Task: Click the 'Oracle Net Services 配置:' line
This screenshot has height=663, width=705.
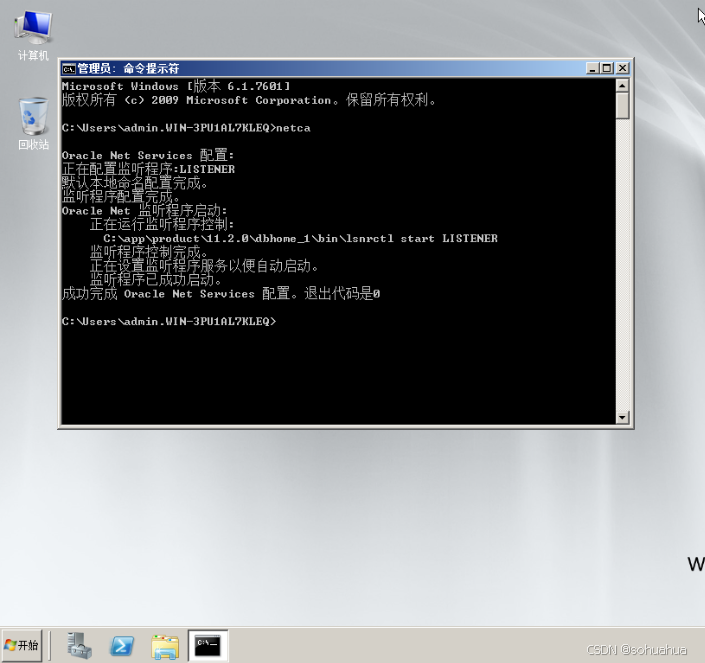Action: coord(148,156)
